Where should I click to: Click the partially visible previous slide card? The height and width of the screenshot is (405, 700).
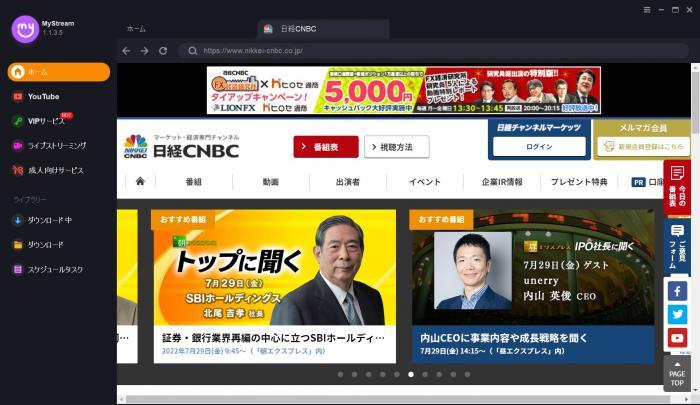point(127,286)
